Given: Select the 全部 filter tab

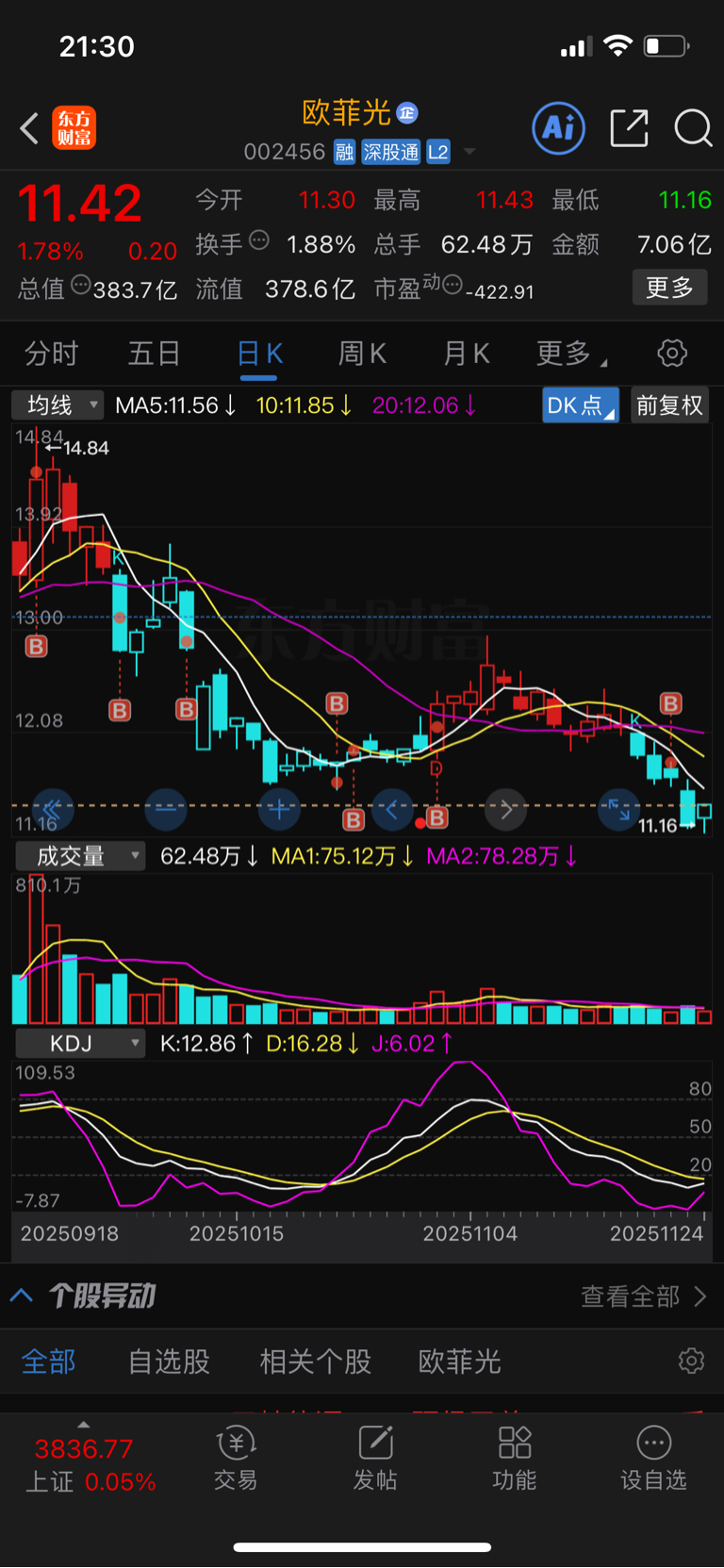Looking at the screenshot, I should point(48,1362).
